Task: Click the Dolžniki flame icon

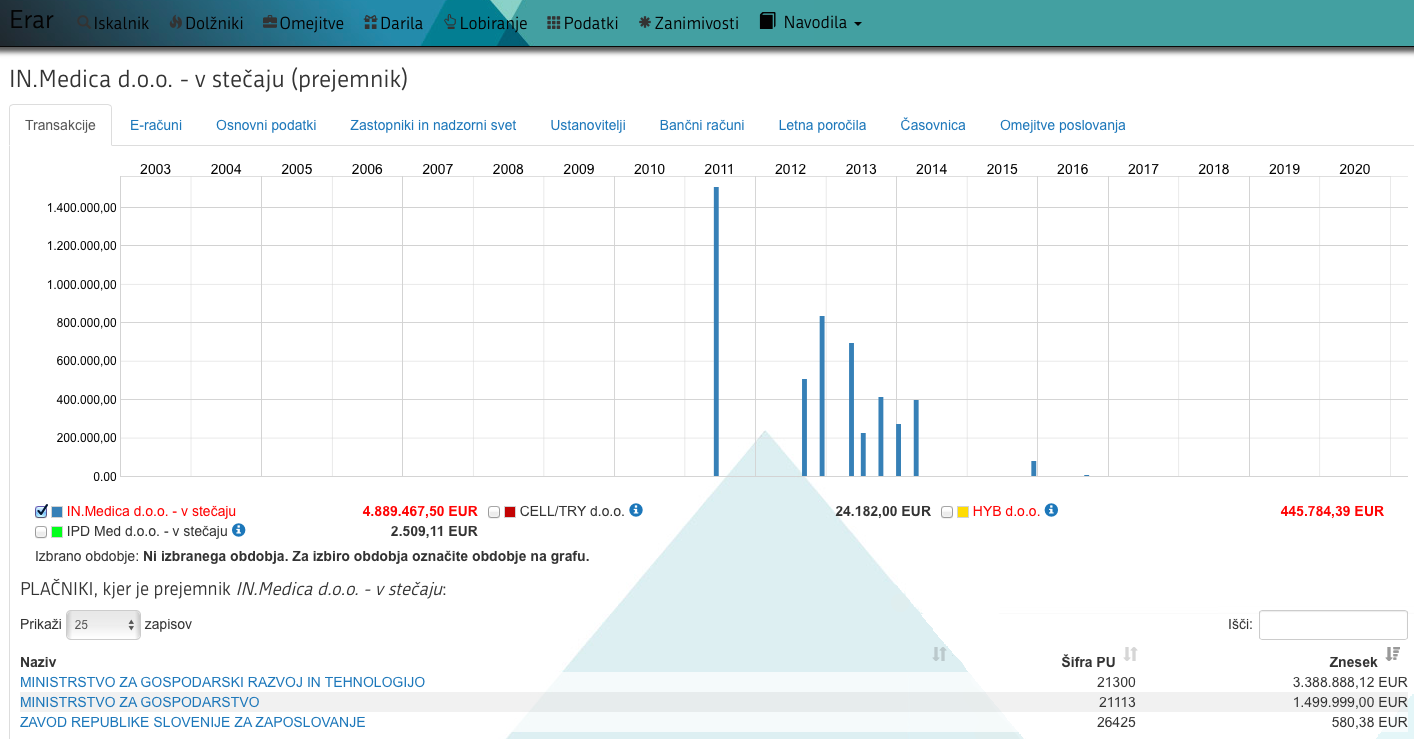Action: pyautogui.click(x=175, y=23)
